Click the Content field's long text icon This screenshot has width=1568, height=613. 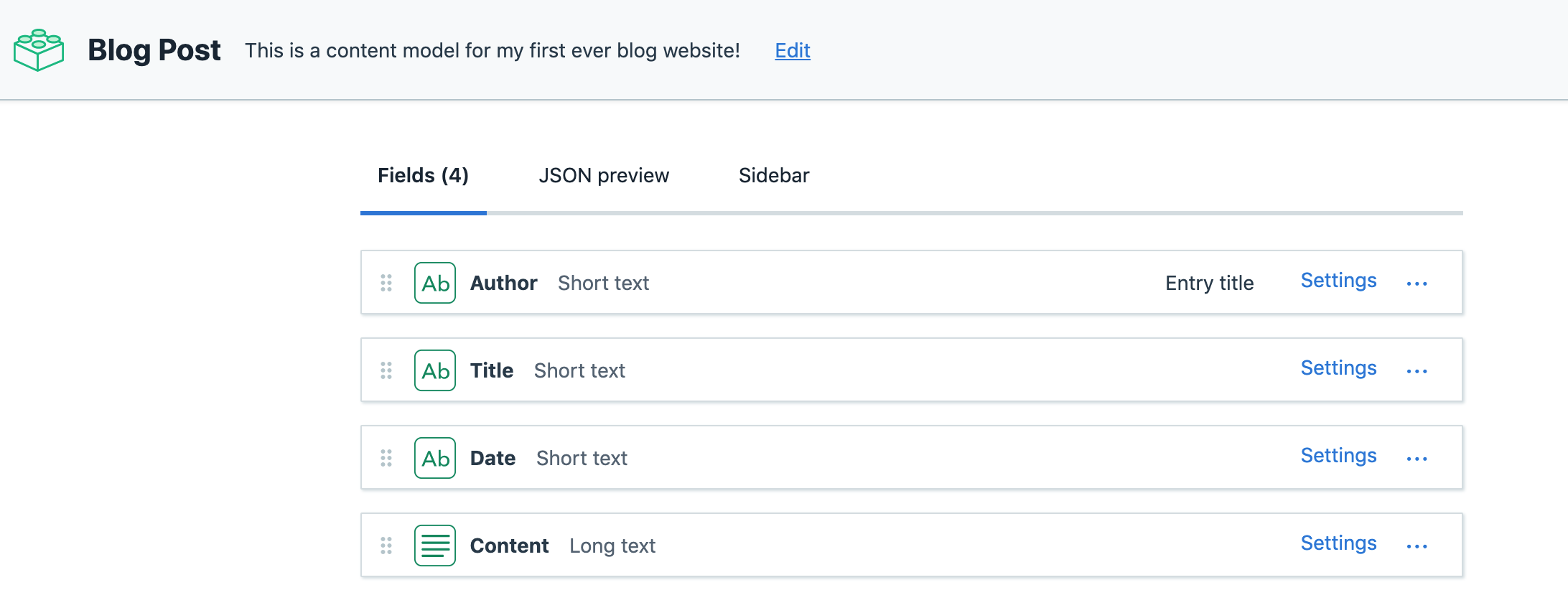[x=435, y=546]
